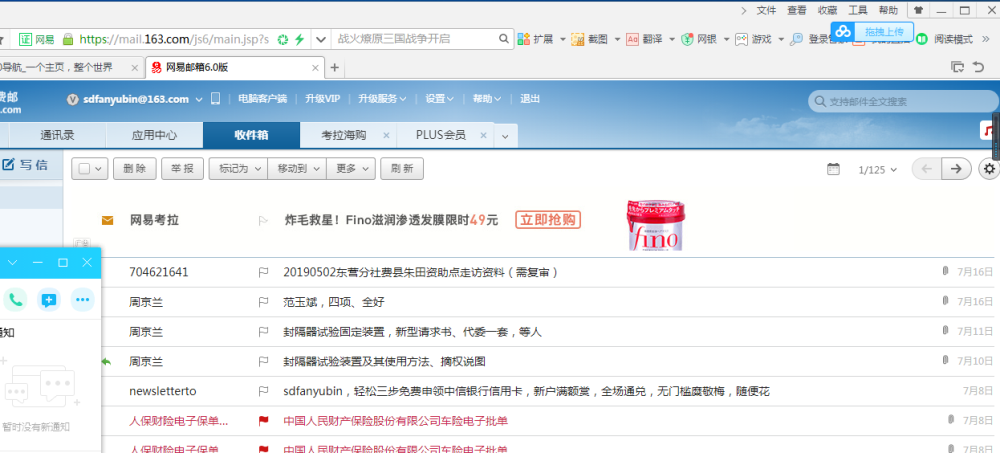Click the 删除 delete button
Screen dimensions: 1000x453
tap(135, 168)
